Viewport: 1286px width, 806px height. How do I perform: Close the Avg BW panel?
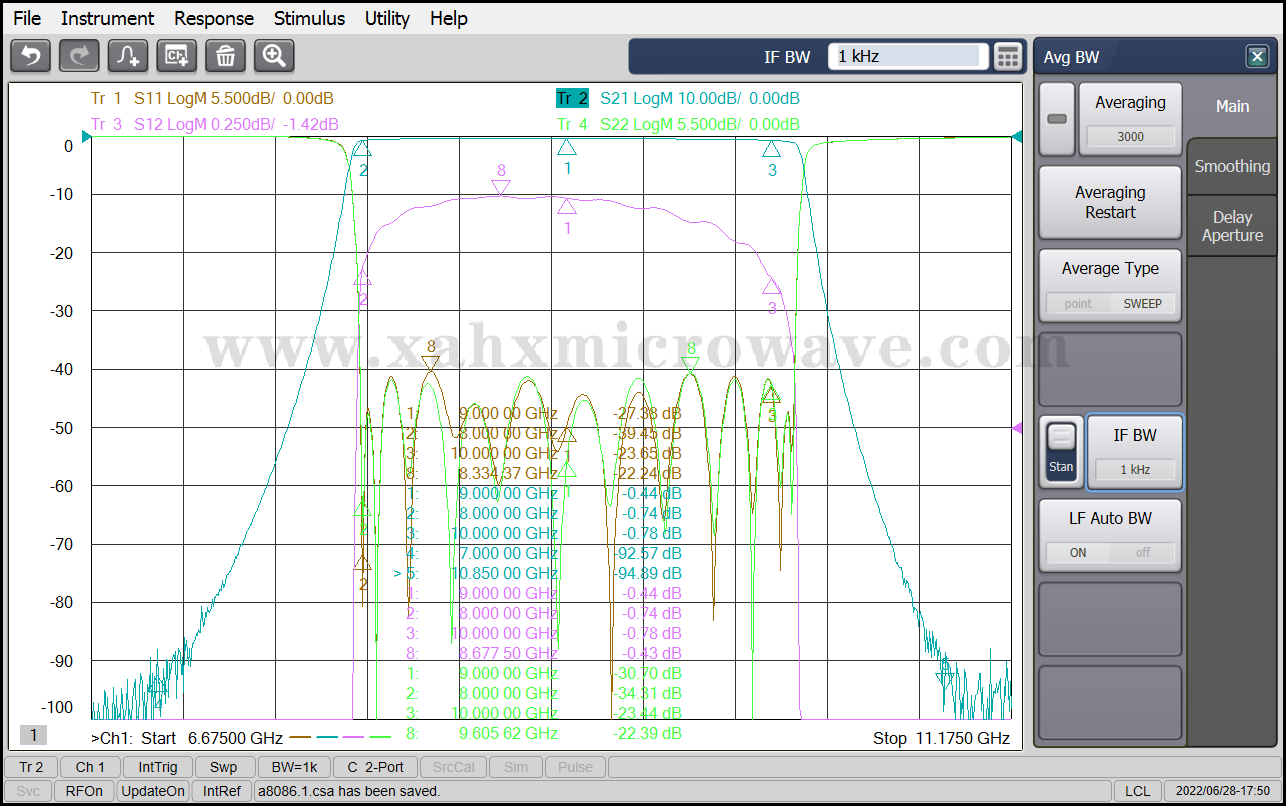[x=1258, y=57]
